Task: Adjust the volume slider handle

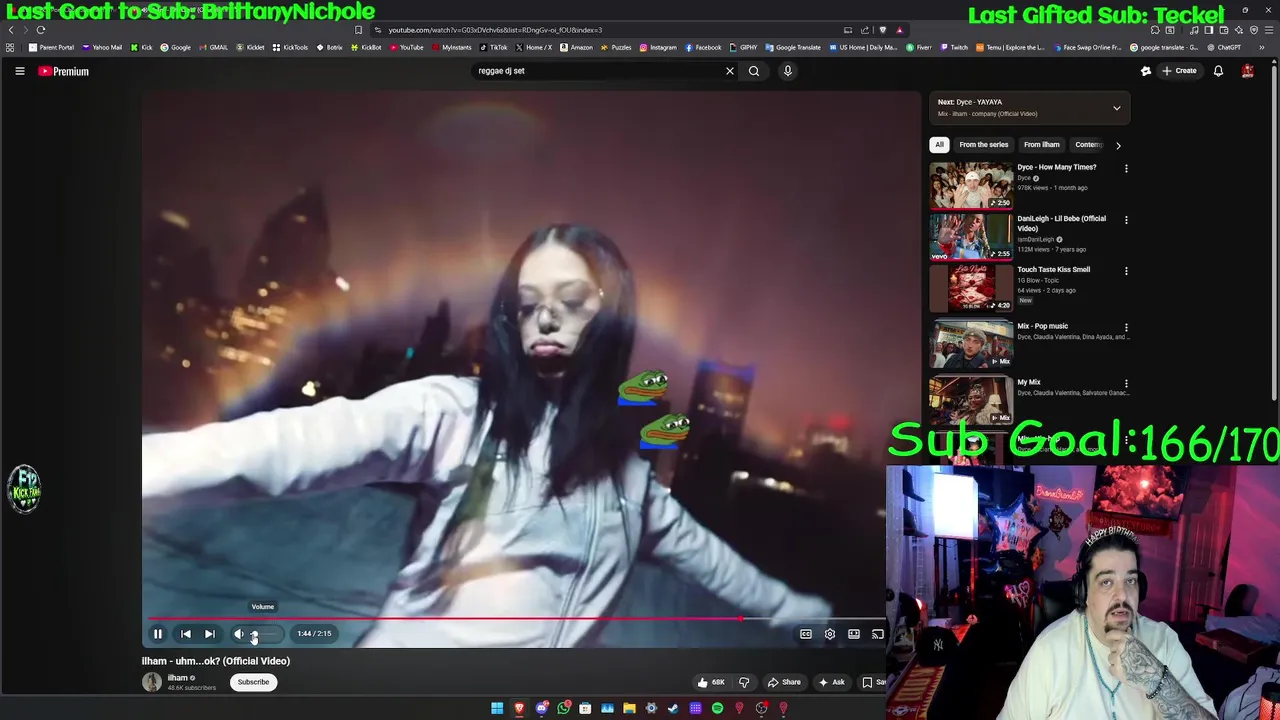Action: (254, 633)
